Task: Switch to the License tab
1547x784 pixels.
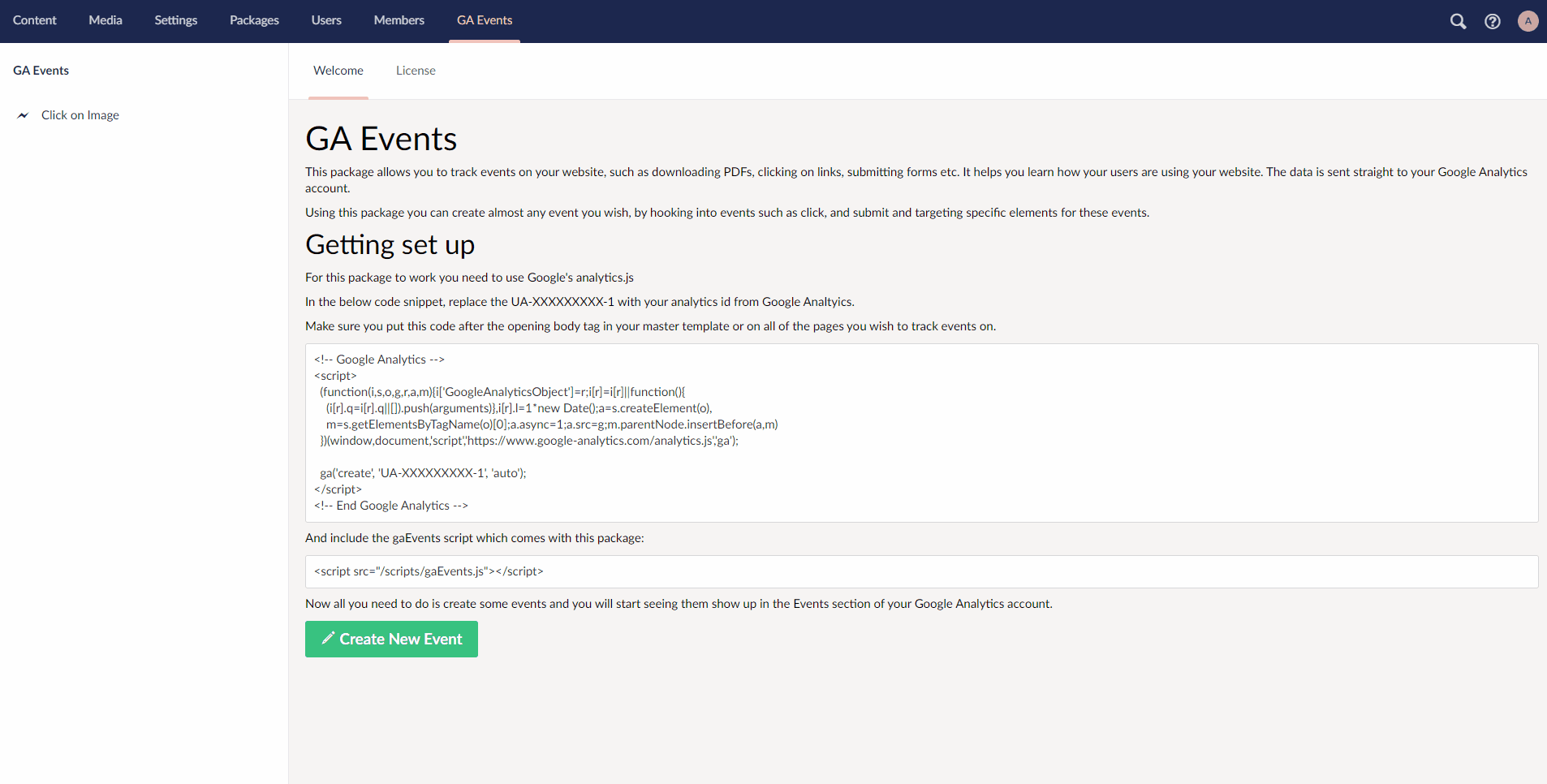Action: tap(416, 71)
